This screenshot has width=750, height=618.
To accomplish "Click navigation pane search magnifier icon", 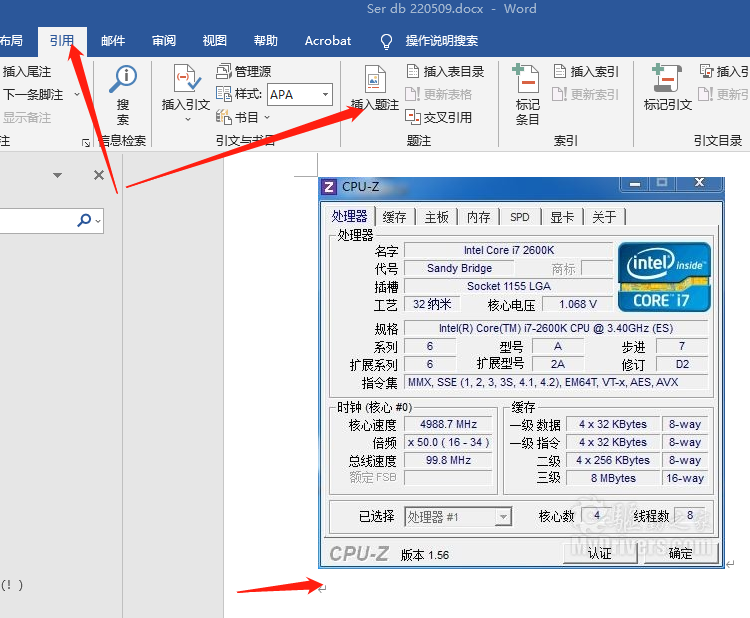I will pyautogui.click(x=84, y=220).
